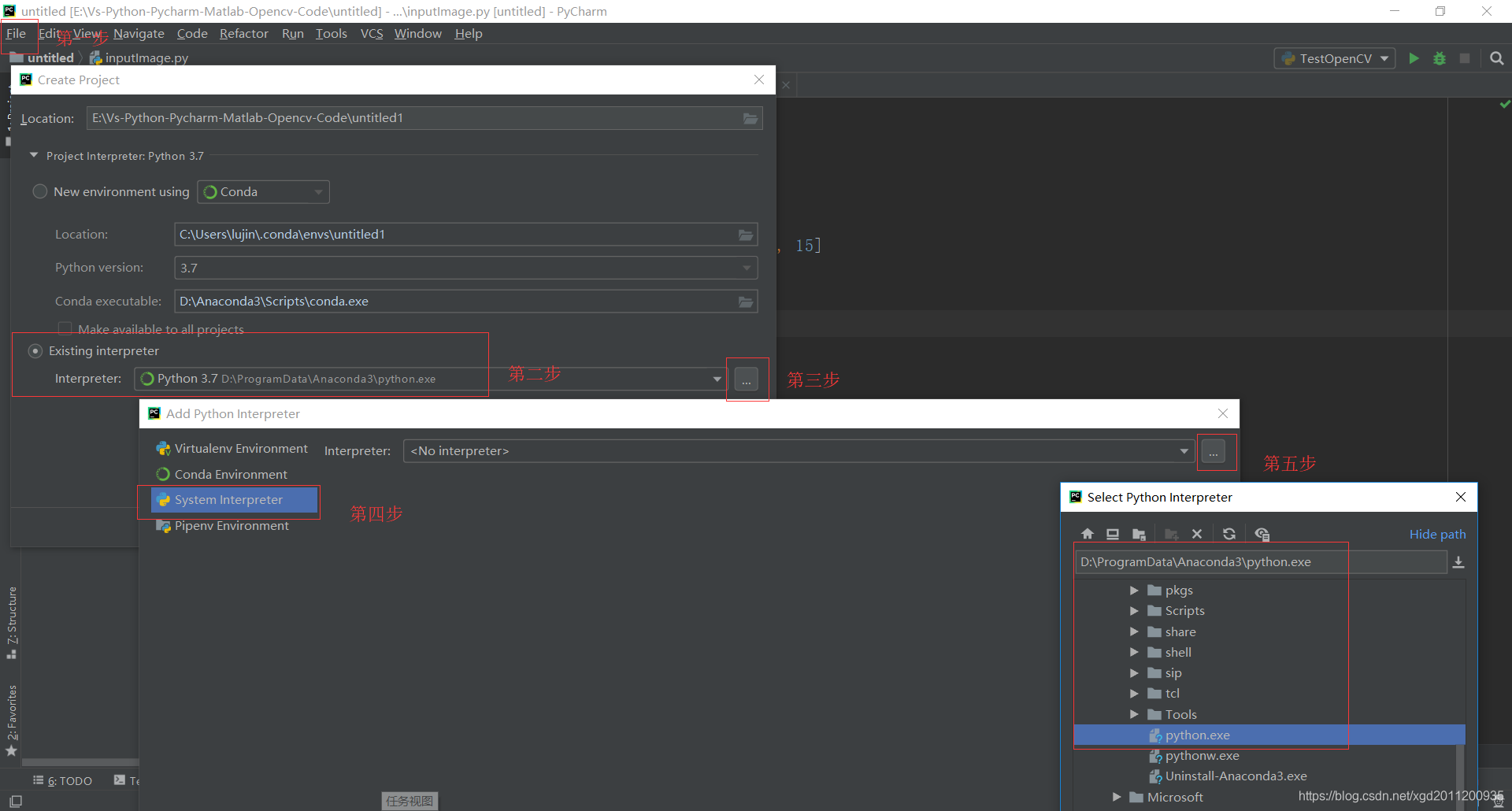Viewport: 1512px width, 811px height.
Task: Select the Existing interpreter radio button
Action: [35, 350]
